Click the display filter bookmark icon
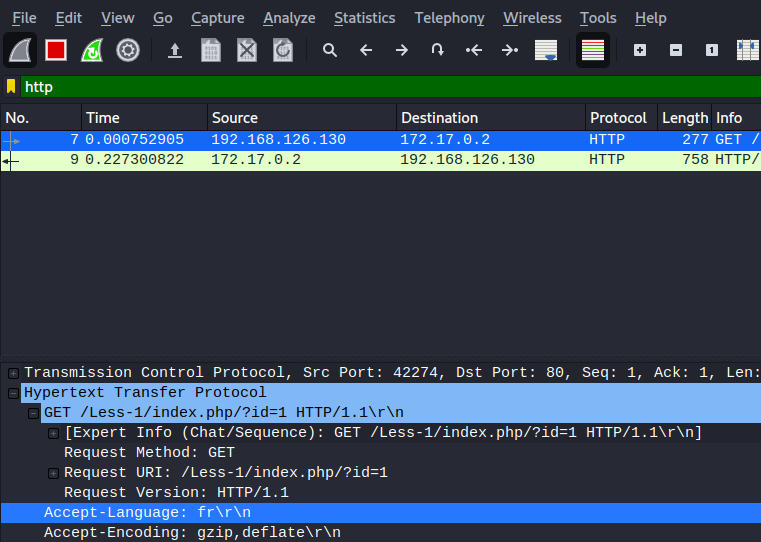This screenshot has height=542, width=761. pyautogui.click(x=11, y=87)
